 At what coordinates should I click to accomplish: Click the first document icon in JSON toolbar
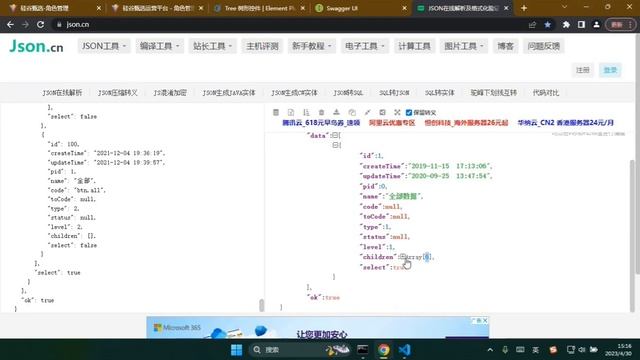[x=276, y=112]
